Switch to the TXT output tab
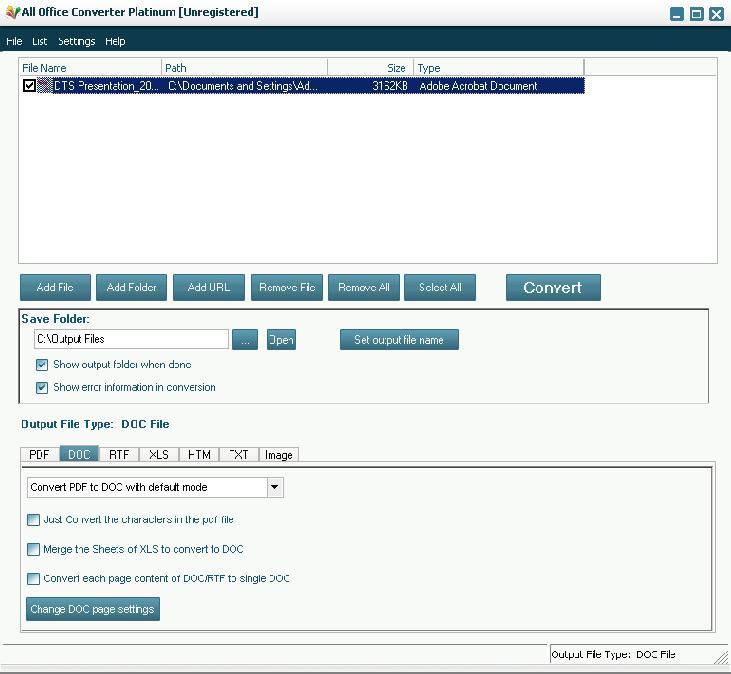This screenshot has width=731, height=674. pos(239,454)
